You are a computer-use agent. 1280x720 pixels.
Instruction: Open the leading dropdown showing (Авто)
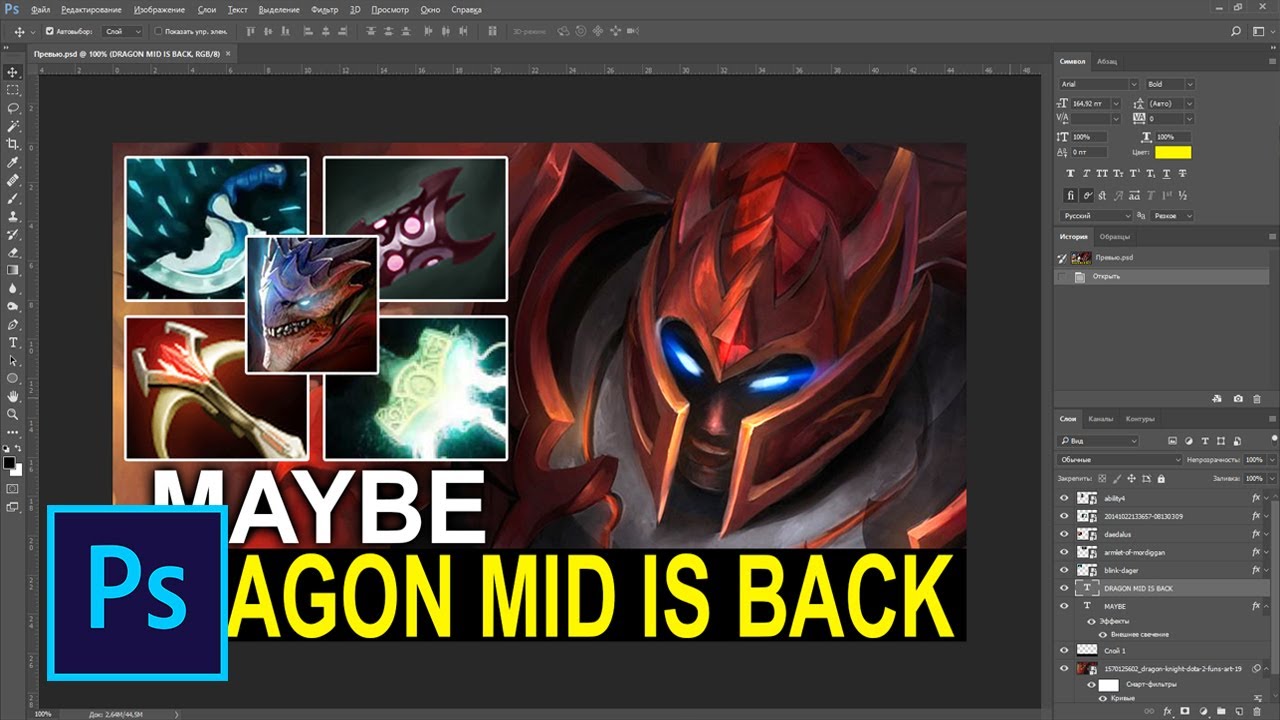click(x=1190, y=103)
